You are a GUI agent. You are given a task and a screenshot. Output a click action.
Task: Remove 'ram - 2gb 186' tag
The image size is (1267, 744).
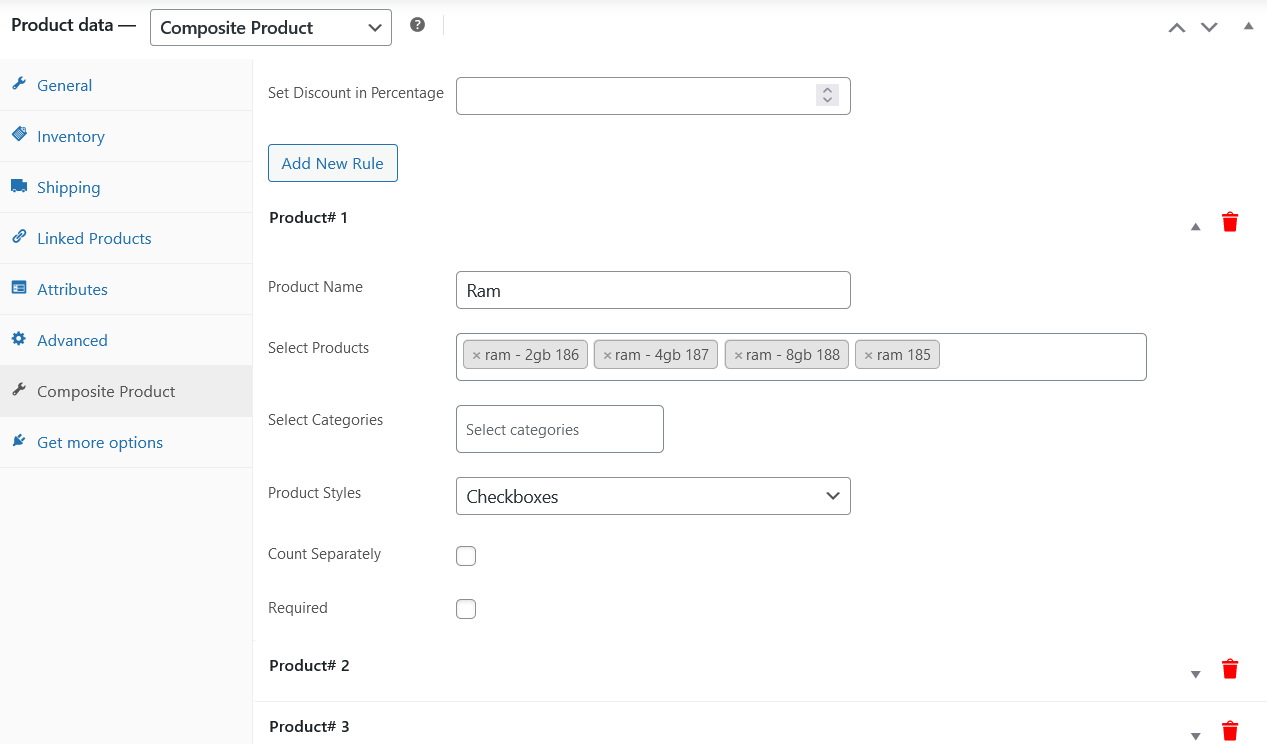click(x=476, y=355)
